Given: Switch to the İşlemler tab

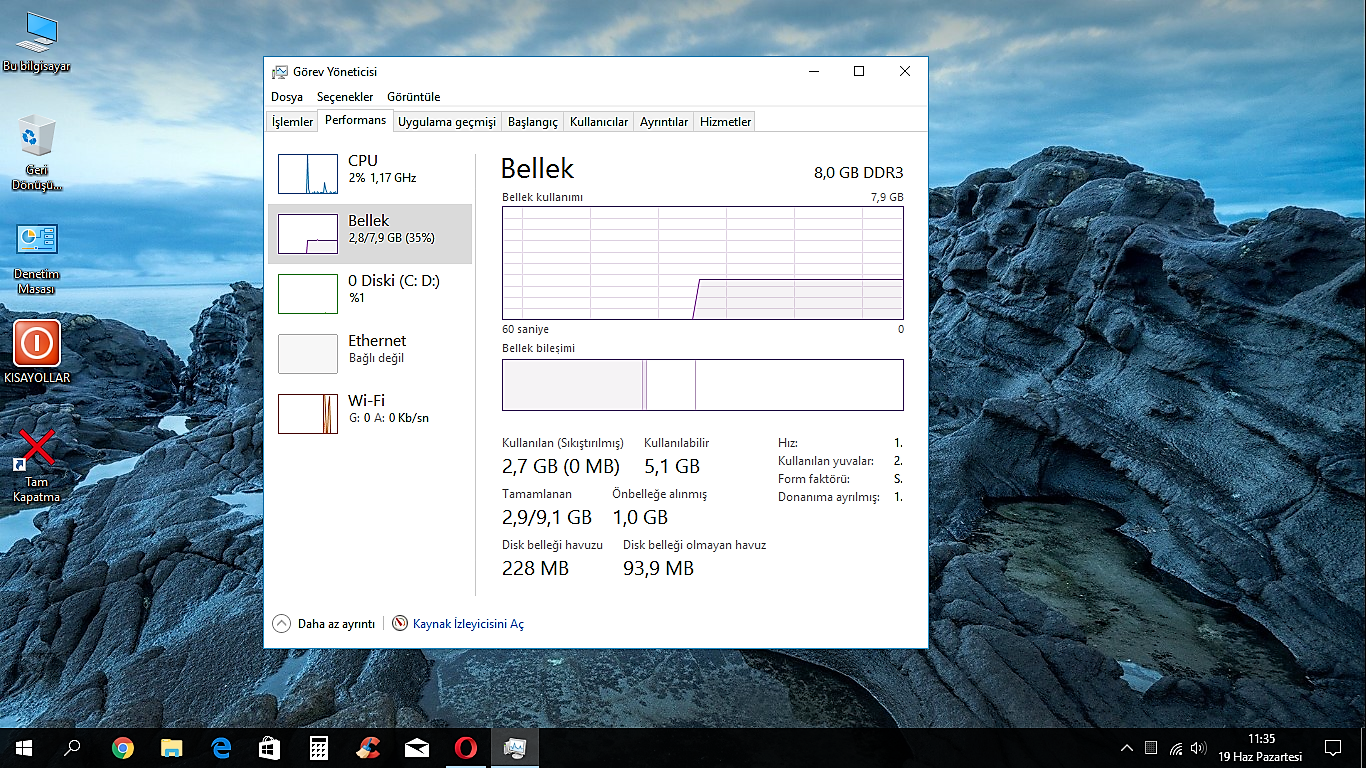Looking at the screenshot, I should (x=293, y=122).
